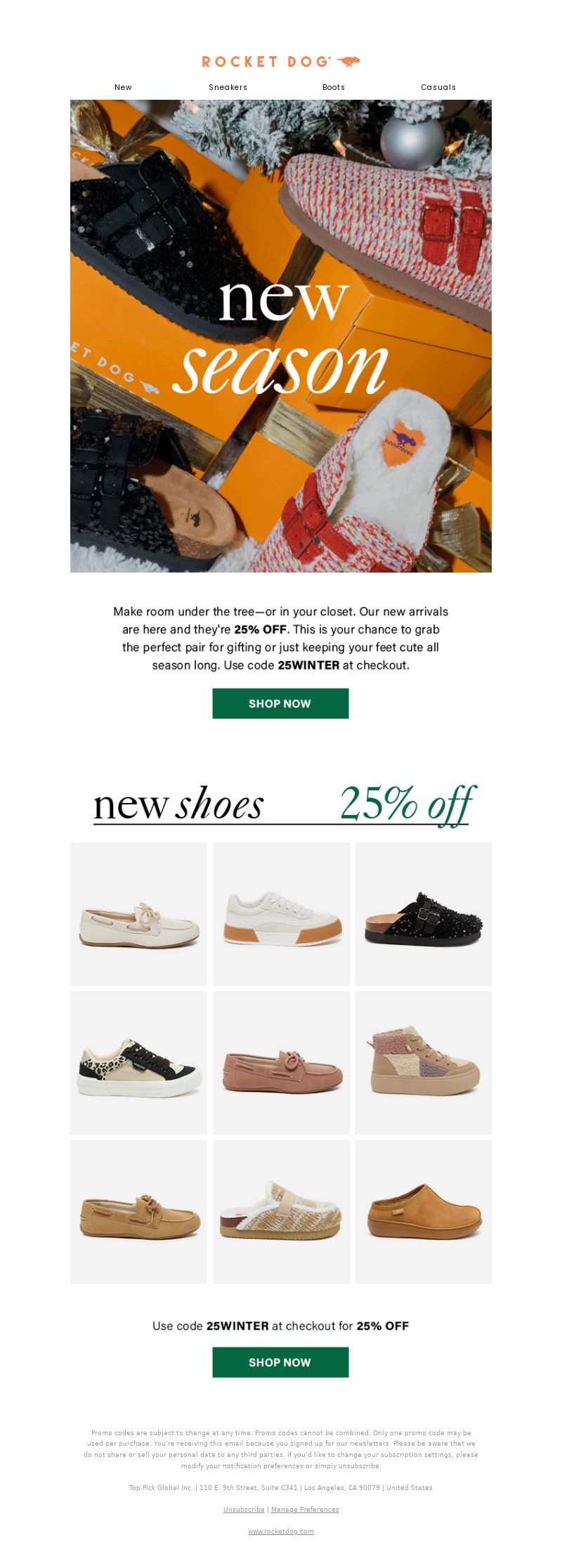Viewport: 562px width, 1568px height.
Task: Click the new season hero image
Action: (x=281, y=336)
